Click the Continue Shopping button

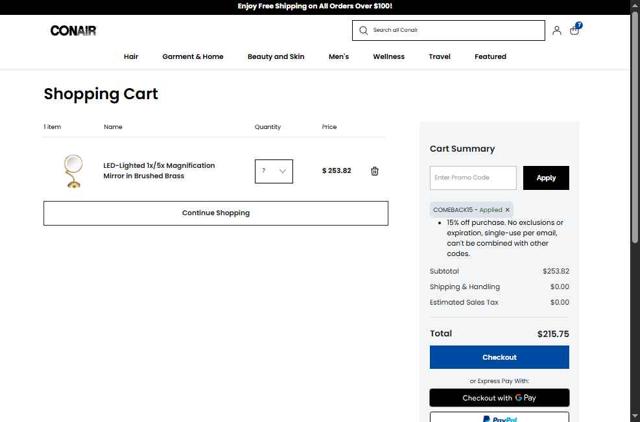tap(216, 213)
